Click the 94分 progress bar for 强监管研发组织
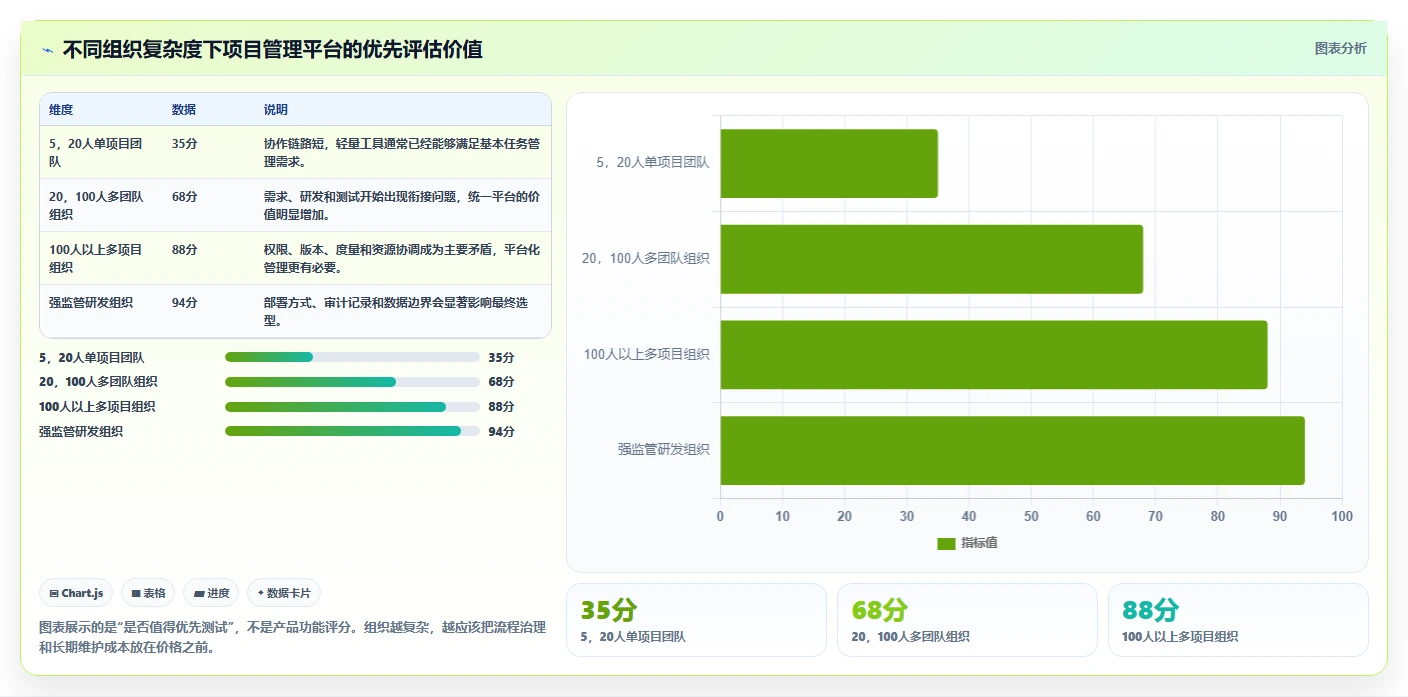Screen dimensions: 1408x697 pyautogui.click(x=352, y=431)
